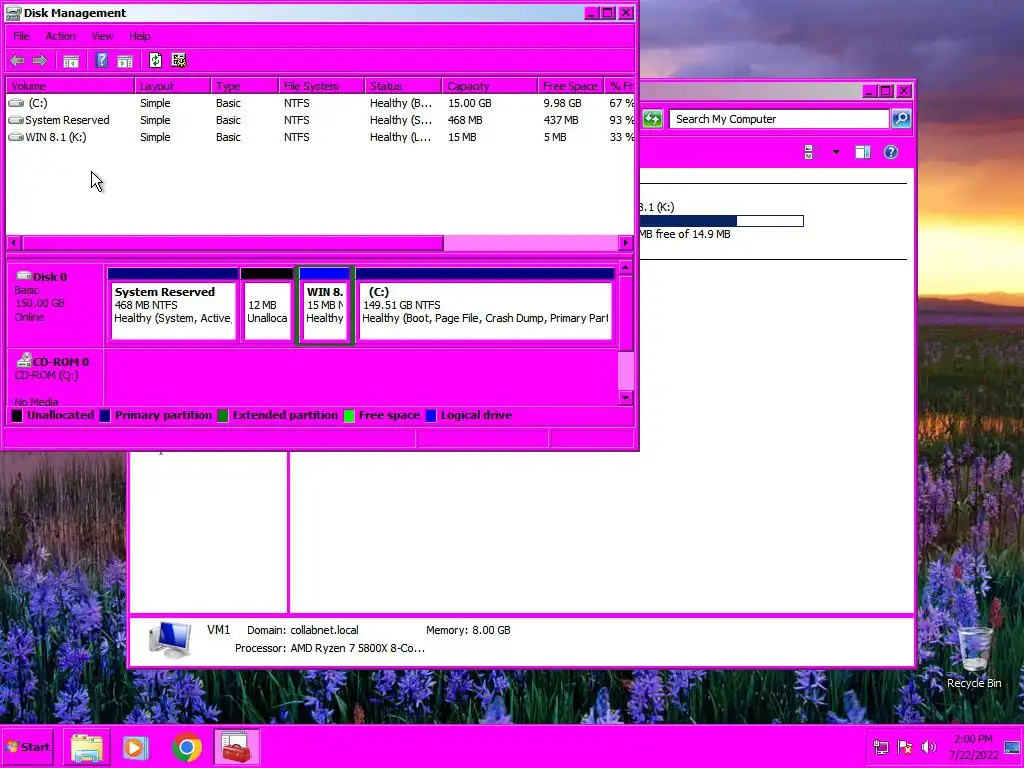Click the WIN 8.1 (K:) volume drive icon
The width and height of the screenshot is (1024, 768).
click(x=16, y=137)
